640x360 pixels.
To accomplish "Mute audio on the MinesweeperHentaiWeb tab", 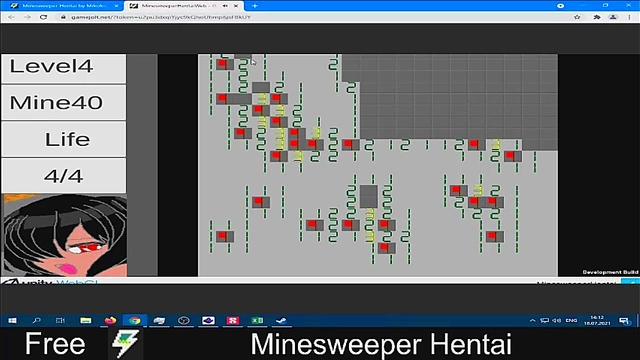I will coord(225,6).
